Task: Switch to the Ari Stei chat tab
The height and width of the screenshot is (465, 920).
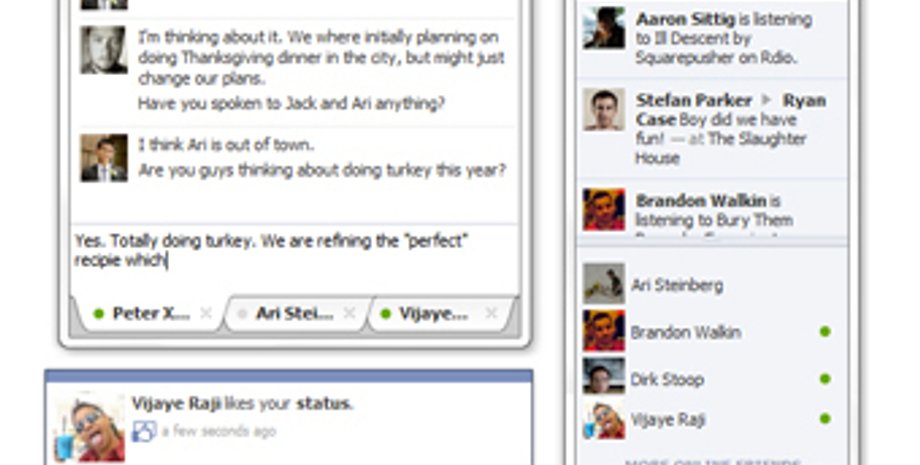Action: (x=295, y=314)
